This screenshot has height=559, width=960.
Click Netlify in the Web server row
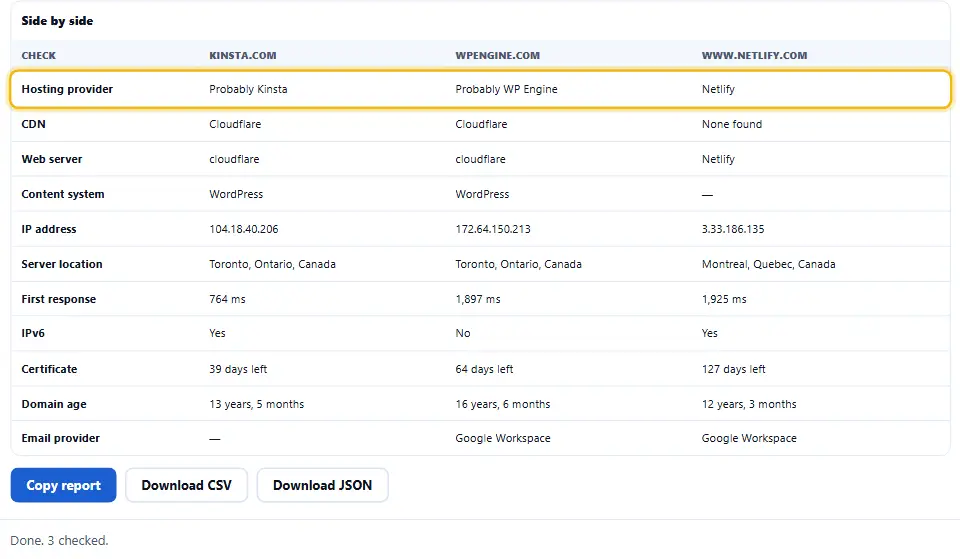click(x=718, y=159)
